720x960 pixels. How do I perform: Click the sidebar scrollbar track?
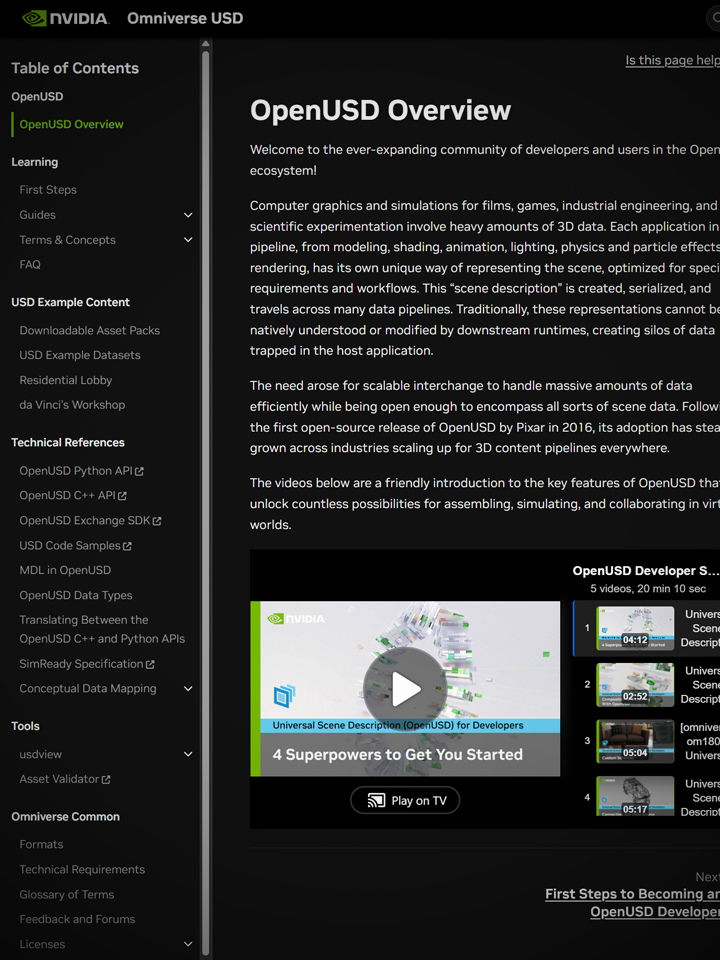pos(206,502)
